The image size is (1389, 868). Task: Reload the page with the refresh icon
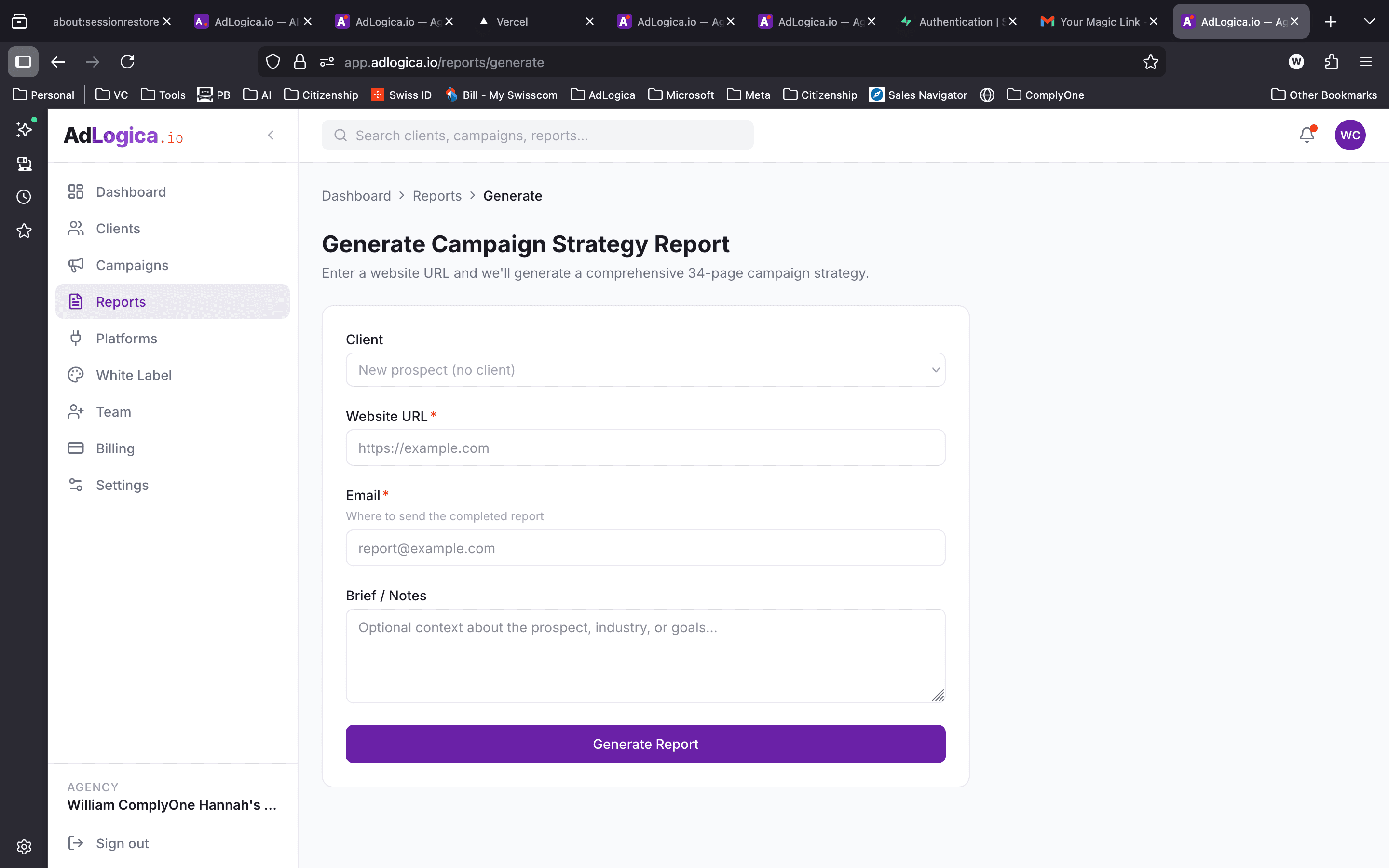pos(127,61)
